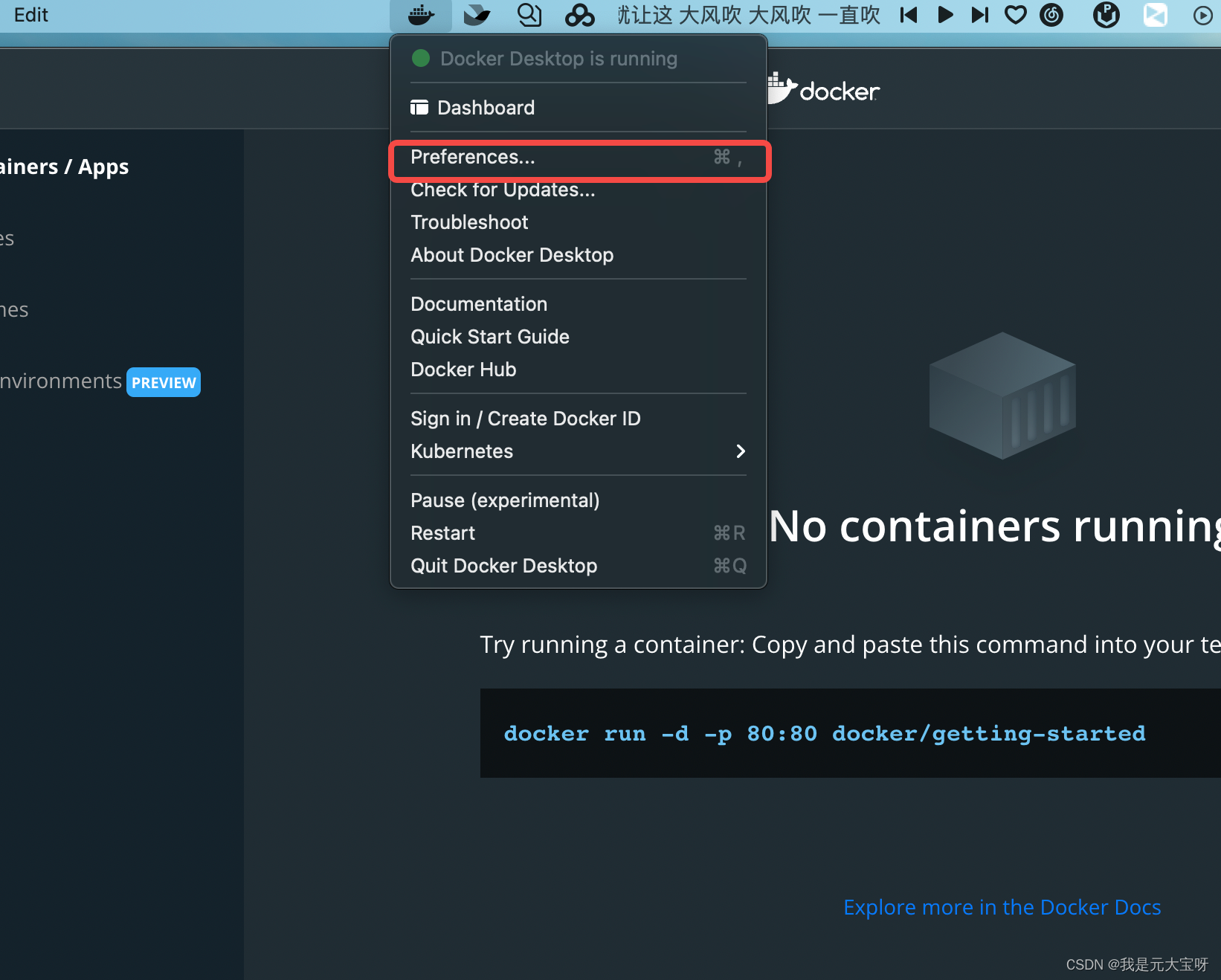Click the round shield-shaped menu bar icon
This screenshot has width=1221, height=980.
point(1106,15)
